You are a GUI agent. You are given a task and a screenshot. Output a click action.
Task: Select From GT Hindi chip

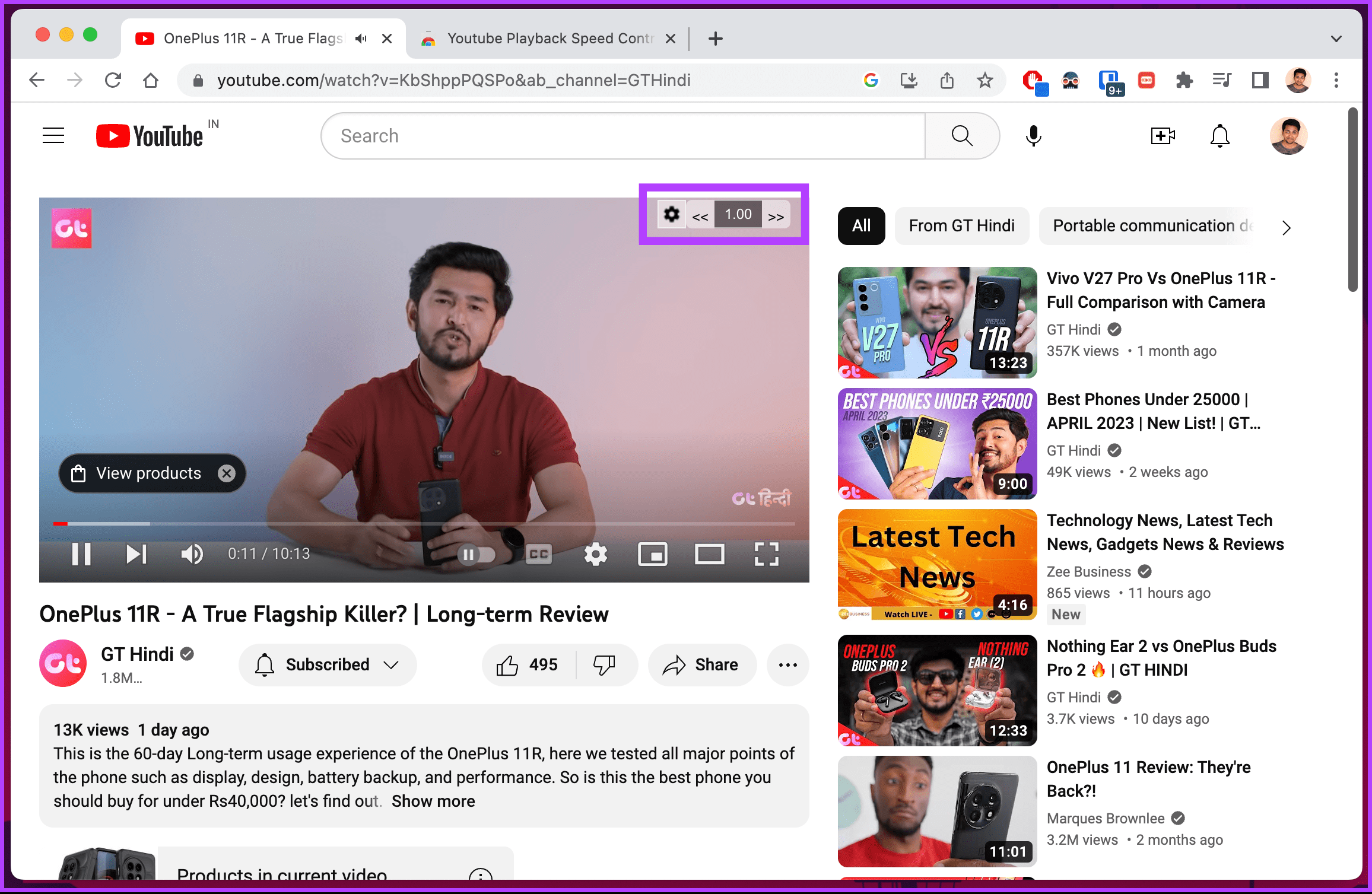pos(961,225)
